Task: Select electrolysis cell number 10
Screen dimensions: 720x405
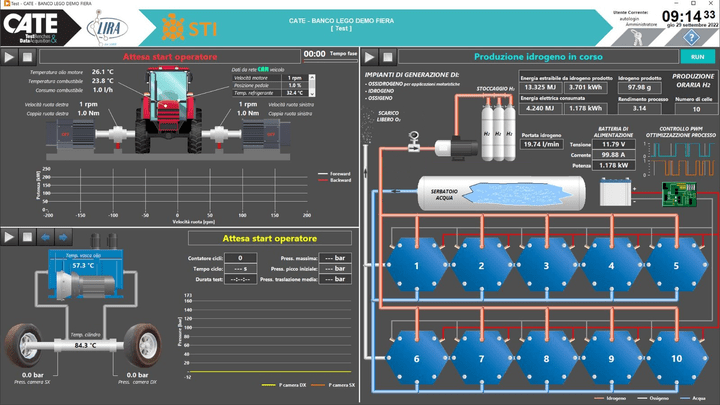Action: point(676,357)
